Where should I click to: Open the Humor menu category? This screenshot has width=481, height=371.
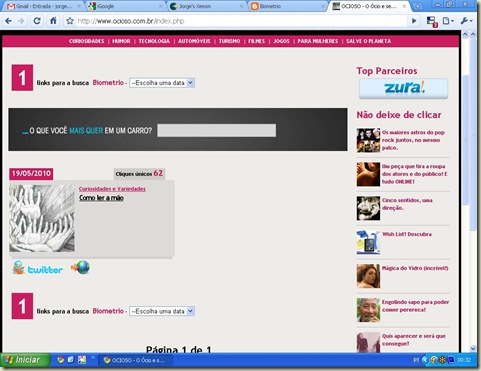(x=121, y=41)
